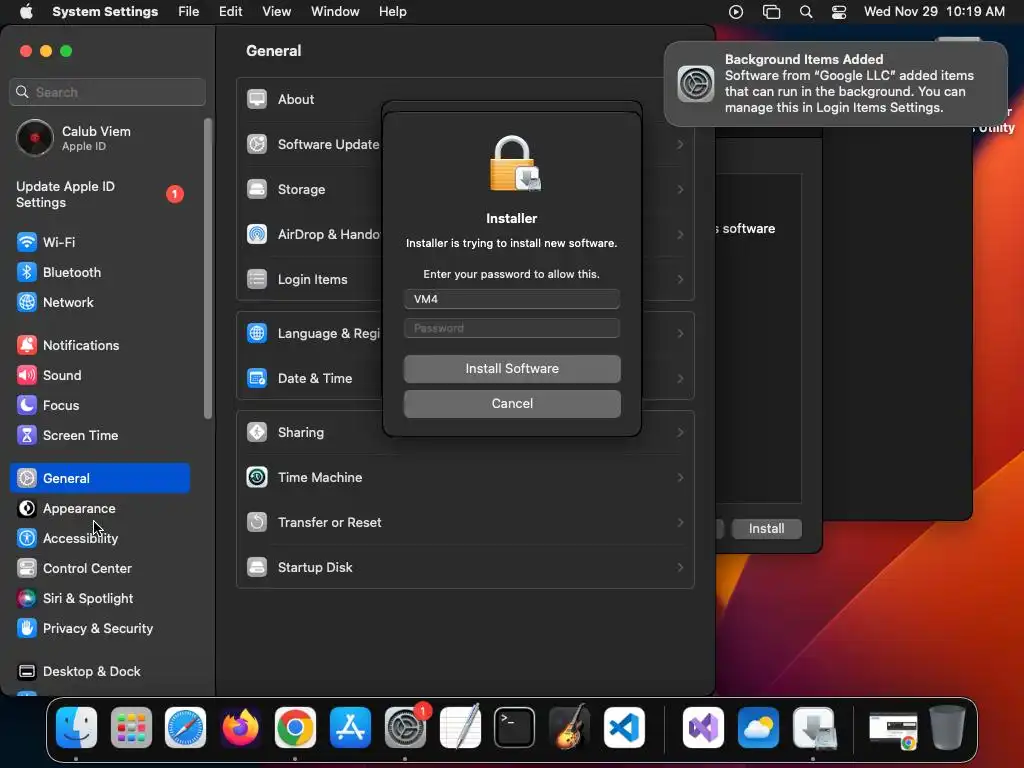Open Update Apple ID Settings
This screenshot has width=1024, height=768.
(100, 195)
